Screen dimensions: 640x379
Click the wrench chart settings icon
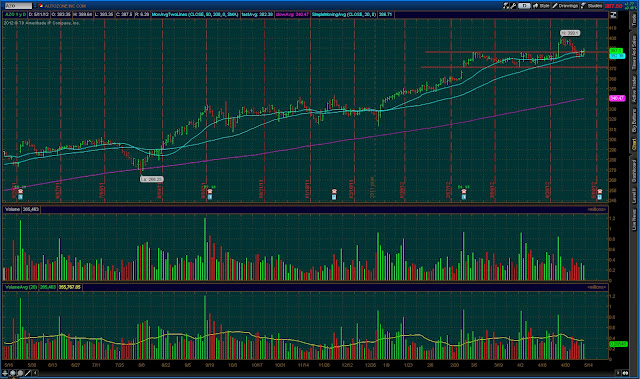point(513,6)
